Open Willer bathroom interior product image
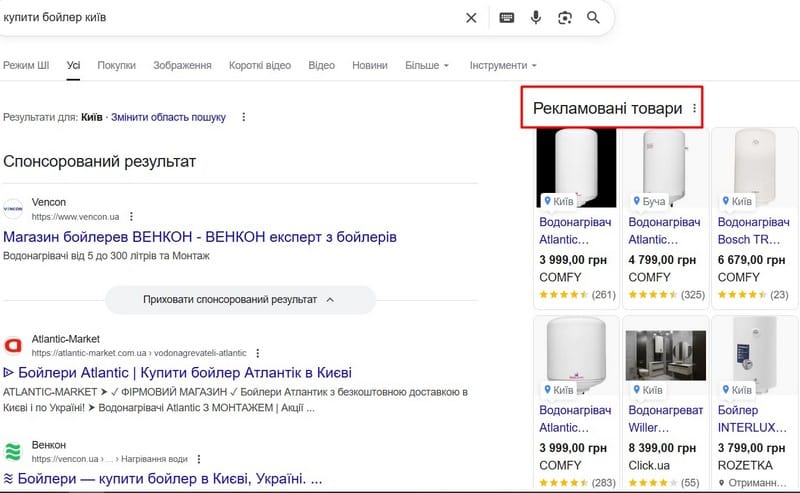 coord(665,356)
